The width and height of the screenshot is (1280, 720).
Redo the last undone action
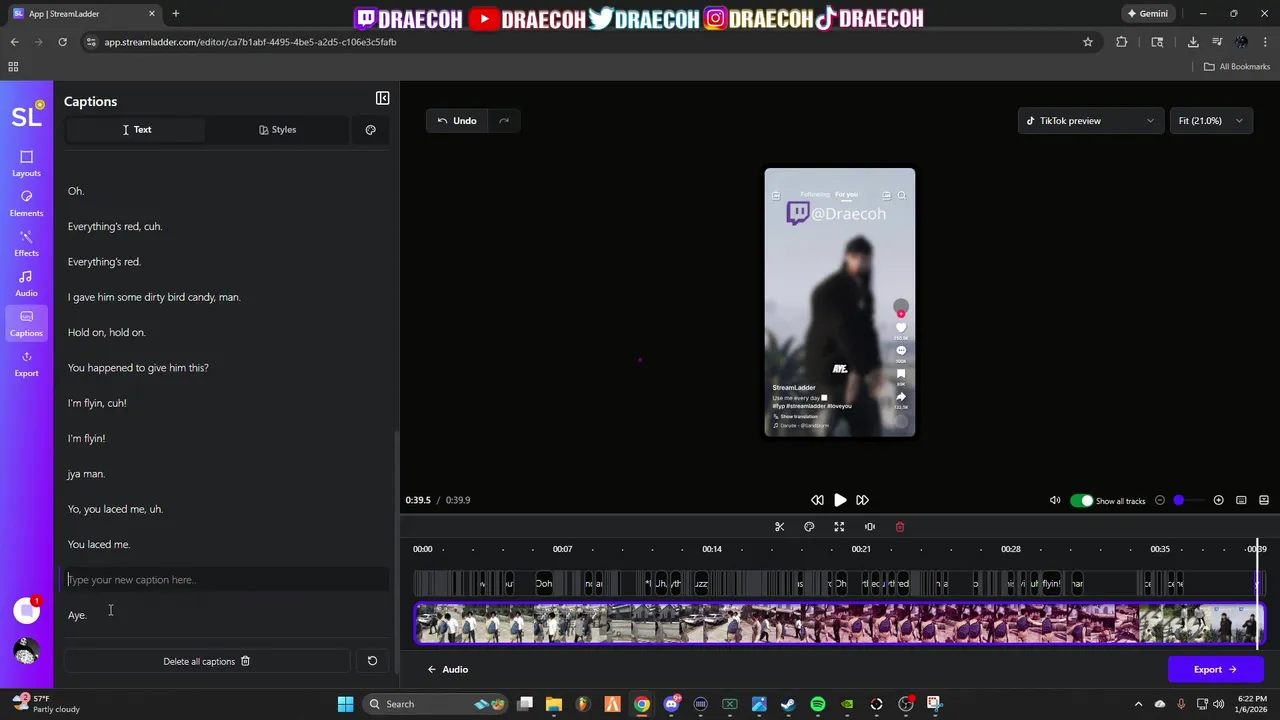point(504,121)
